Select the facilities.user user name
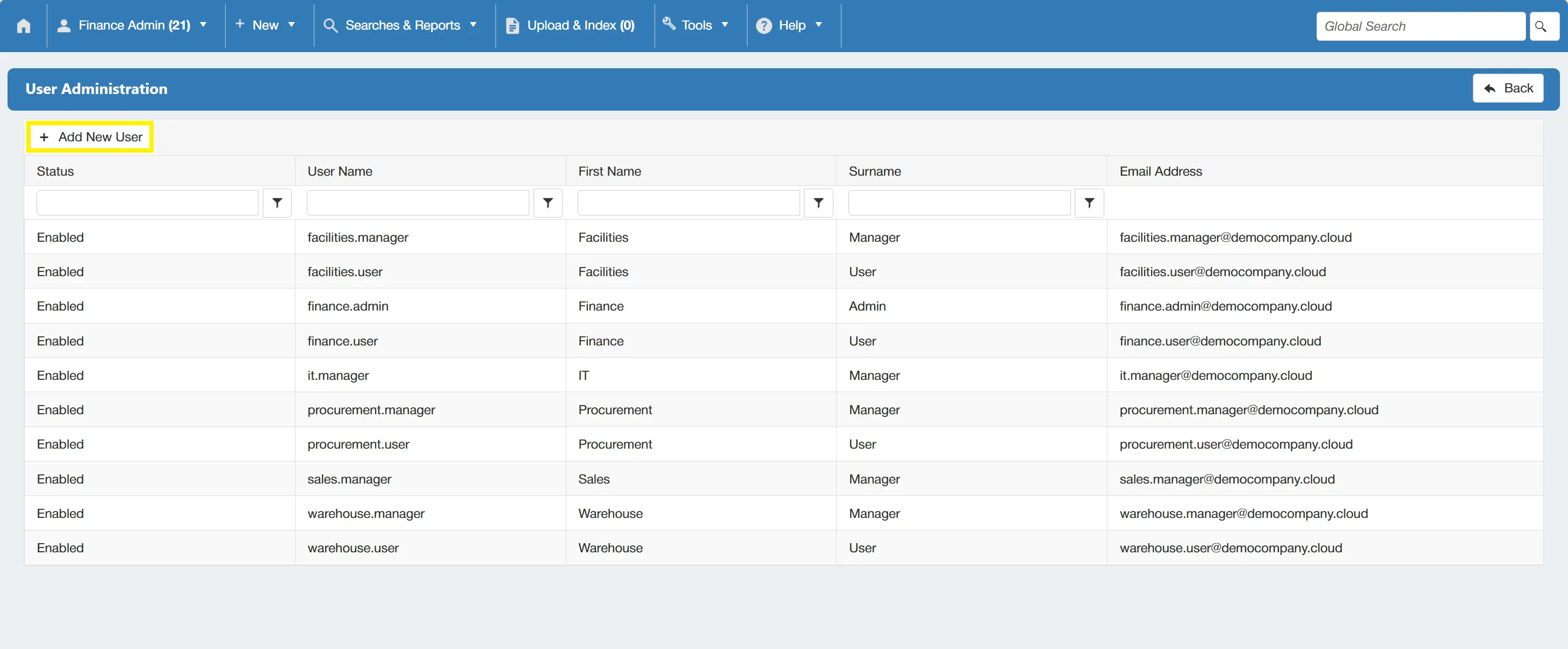 pos(345,272)
